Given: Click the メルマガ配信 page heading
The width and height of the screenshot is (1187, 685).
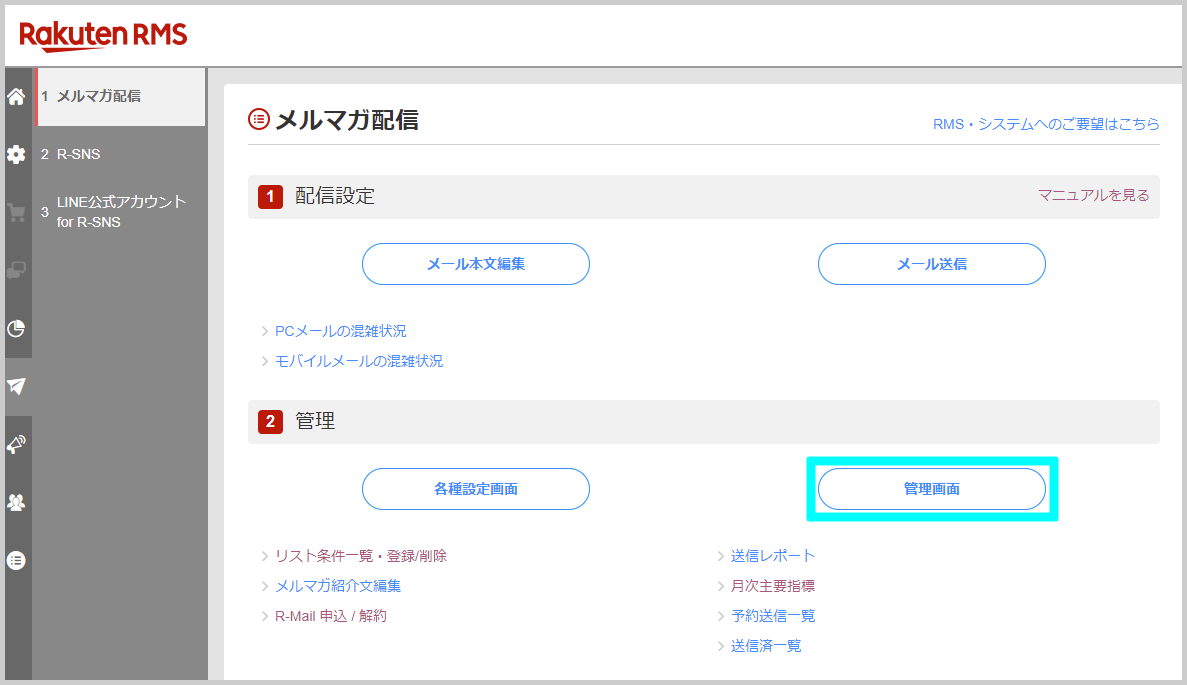Looking at the screenshot, I should [347, 120].
